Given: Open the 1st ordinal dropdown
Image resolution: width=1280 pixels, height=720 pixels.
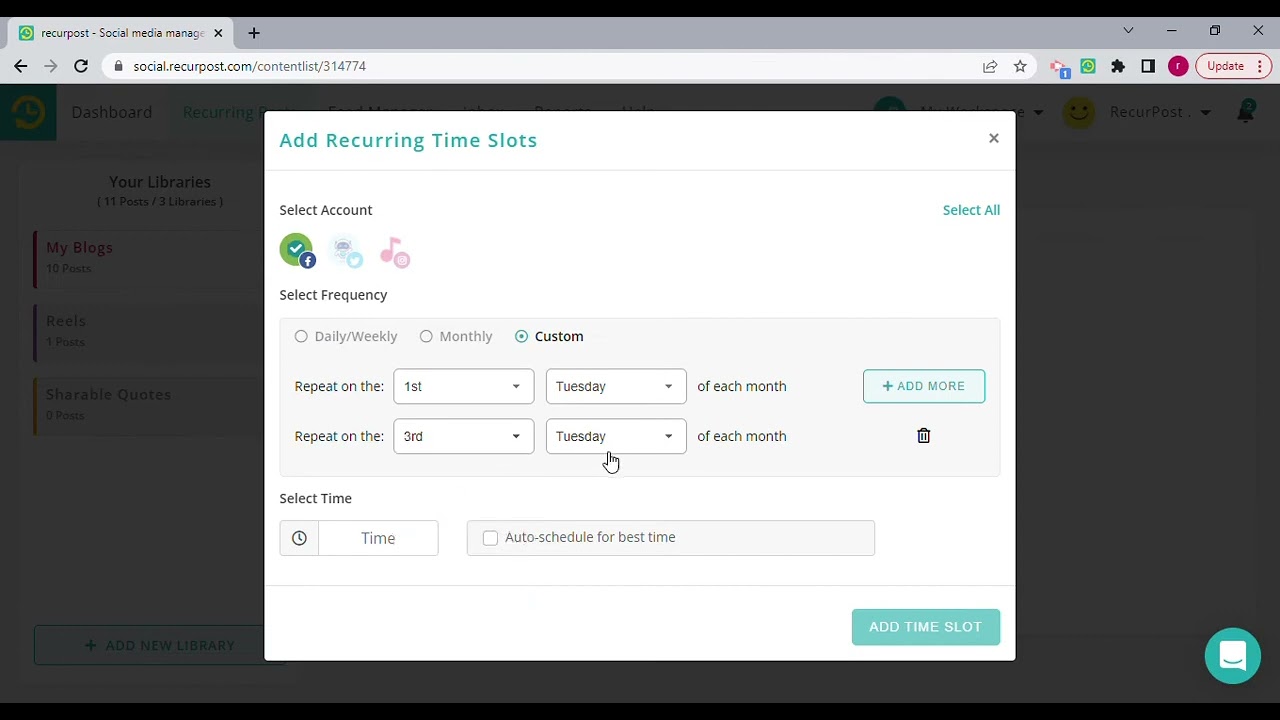Looking at the screenshot, I should click(x=463, y=386).
